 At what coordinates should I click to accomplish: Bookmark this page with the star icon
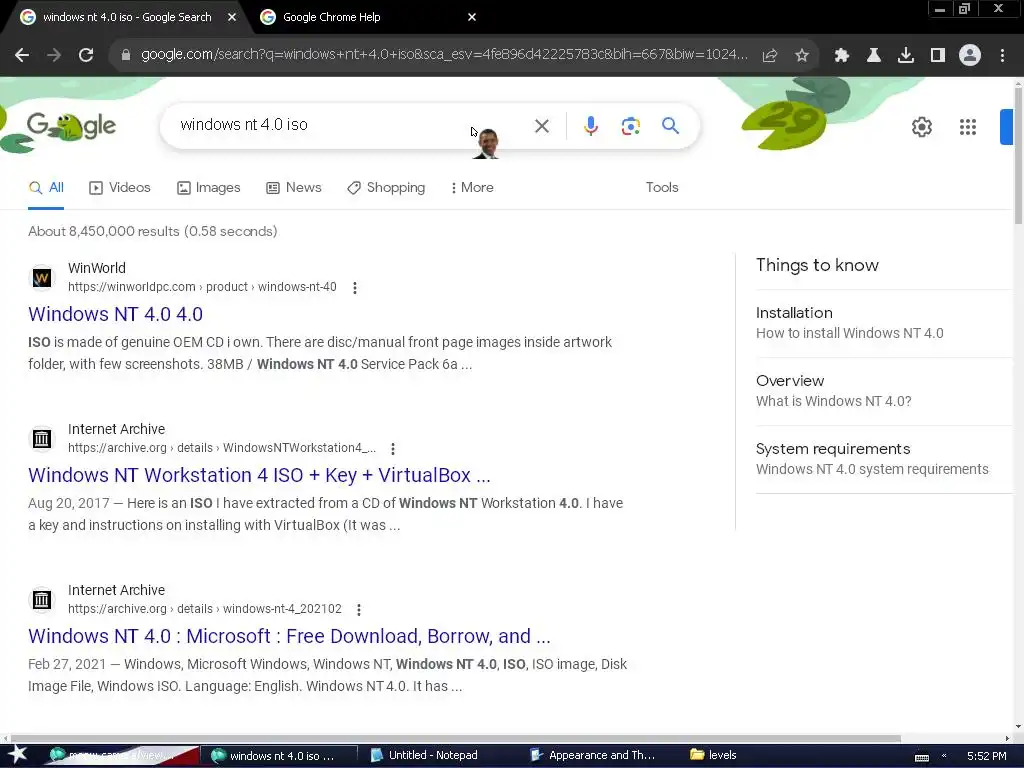click(802, 56)
